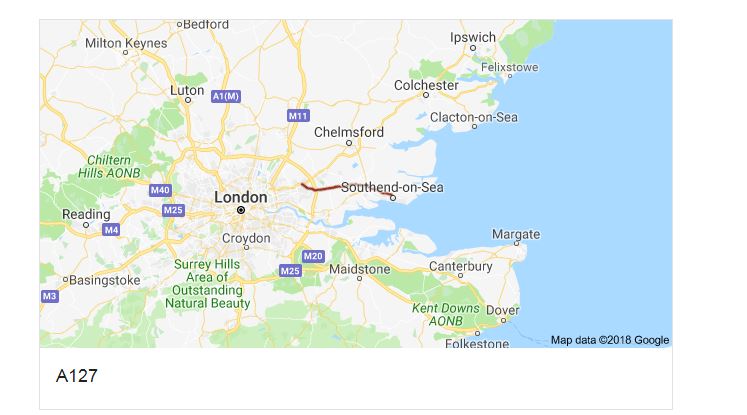Click the London city marker dot

[241, 210]
